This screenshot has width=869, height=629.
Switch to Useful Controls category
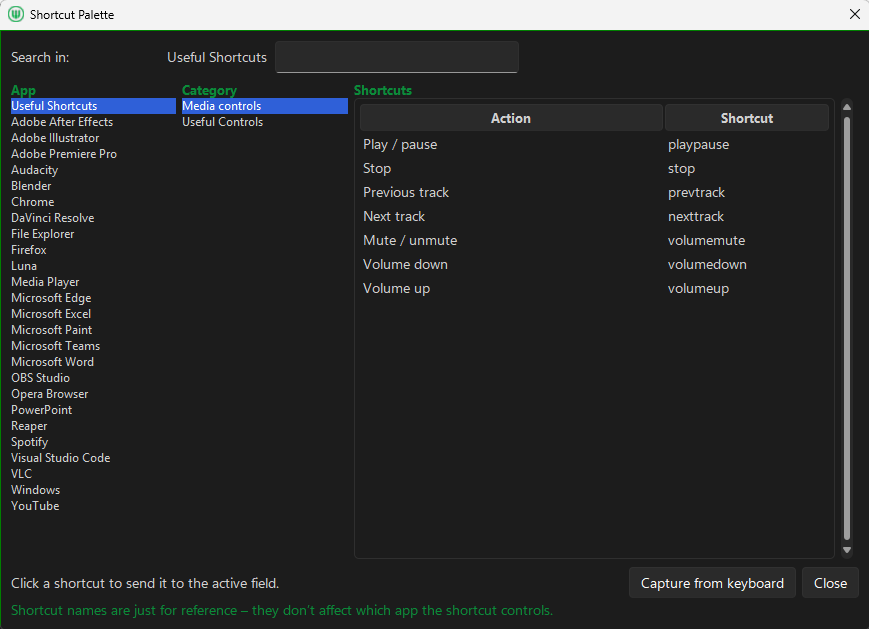pos(223,122)
